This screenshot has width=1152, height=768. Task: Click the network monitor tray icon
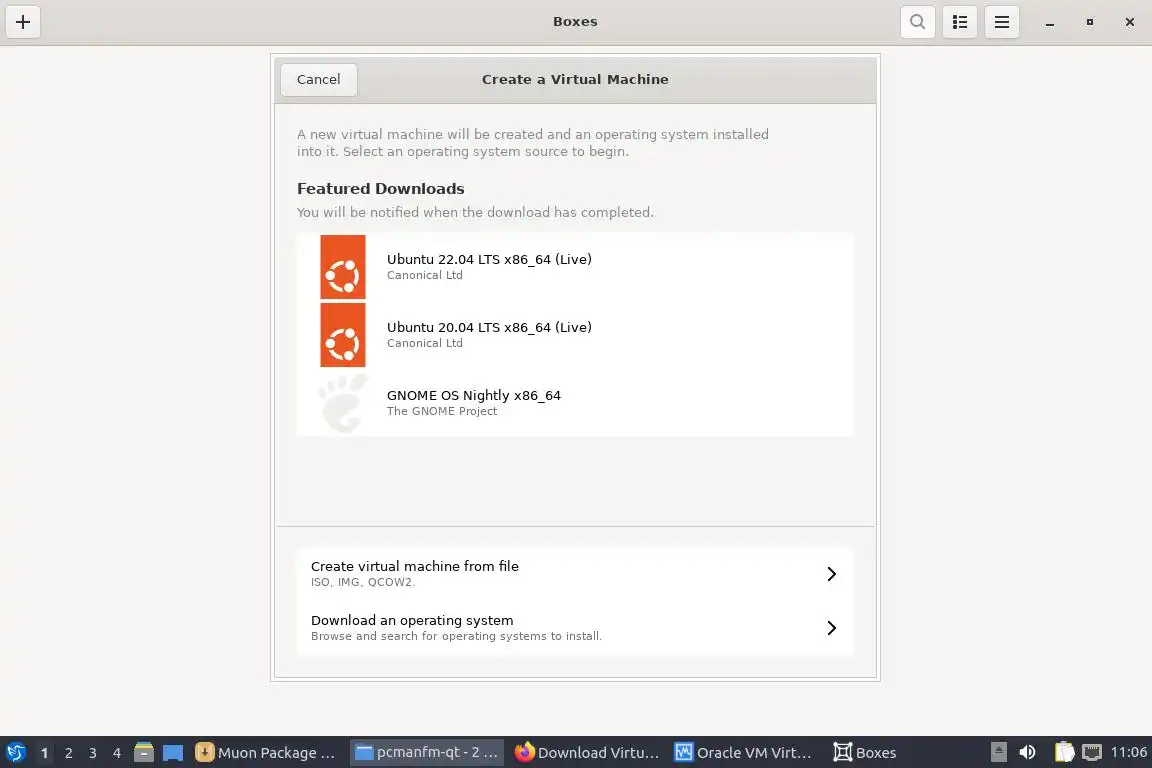(x=1092, y=752)
